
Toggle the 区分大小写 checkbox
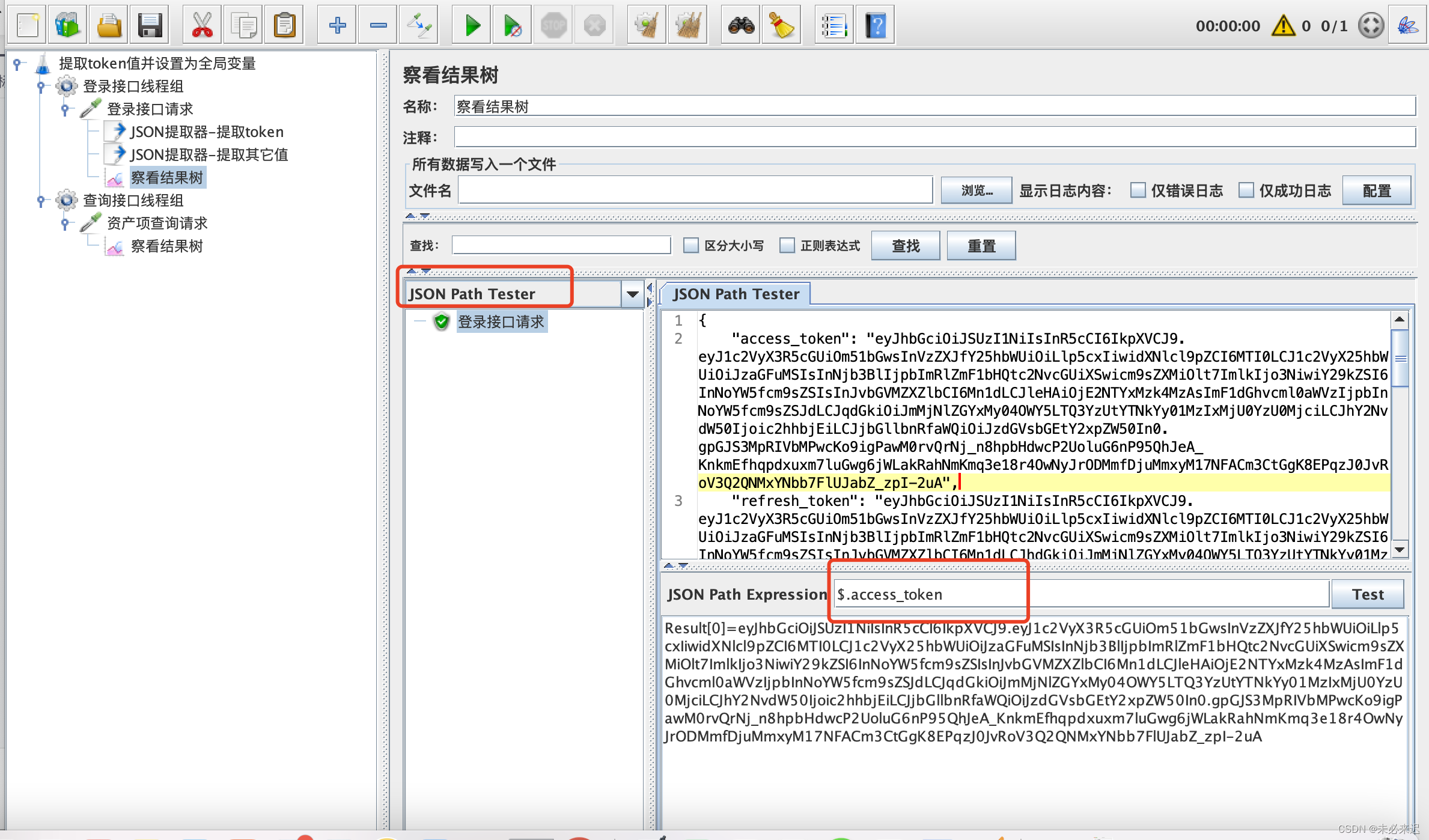tap(691, 245)
